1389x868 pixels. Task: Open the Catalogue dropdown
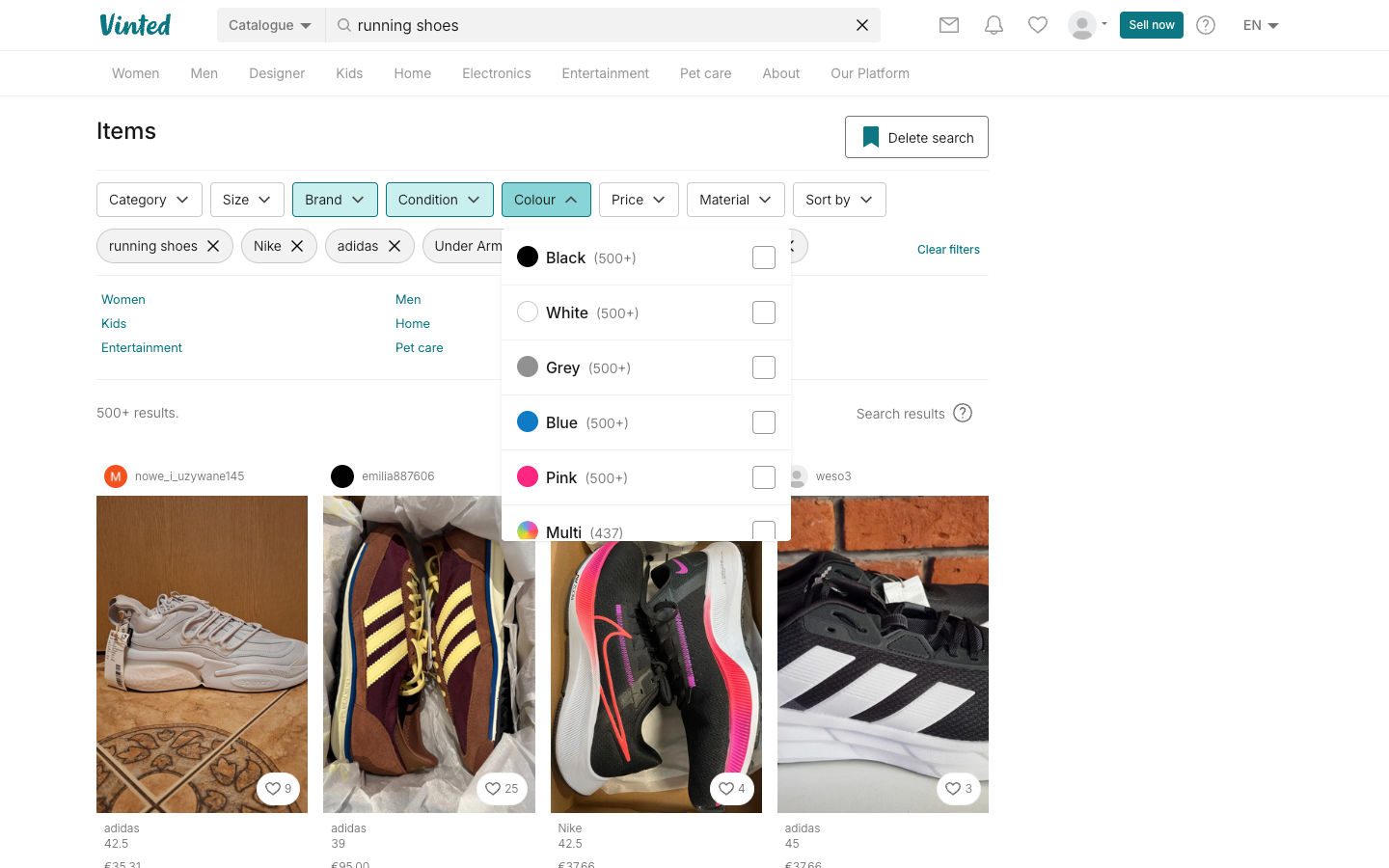point(270,25)
